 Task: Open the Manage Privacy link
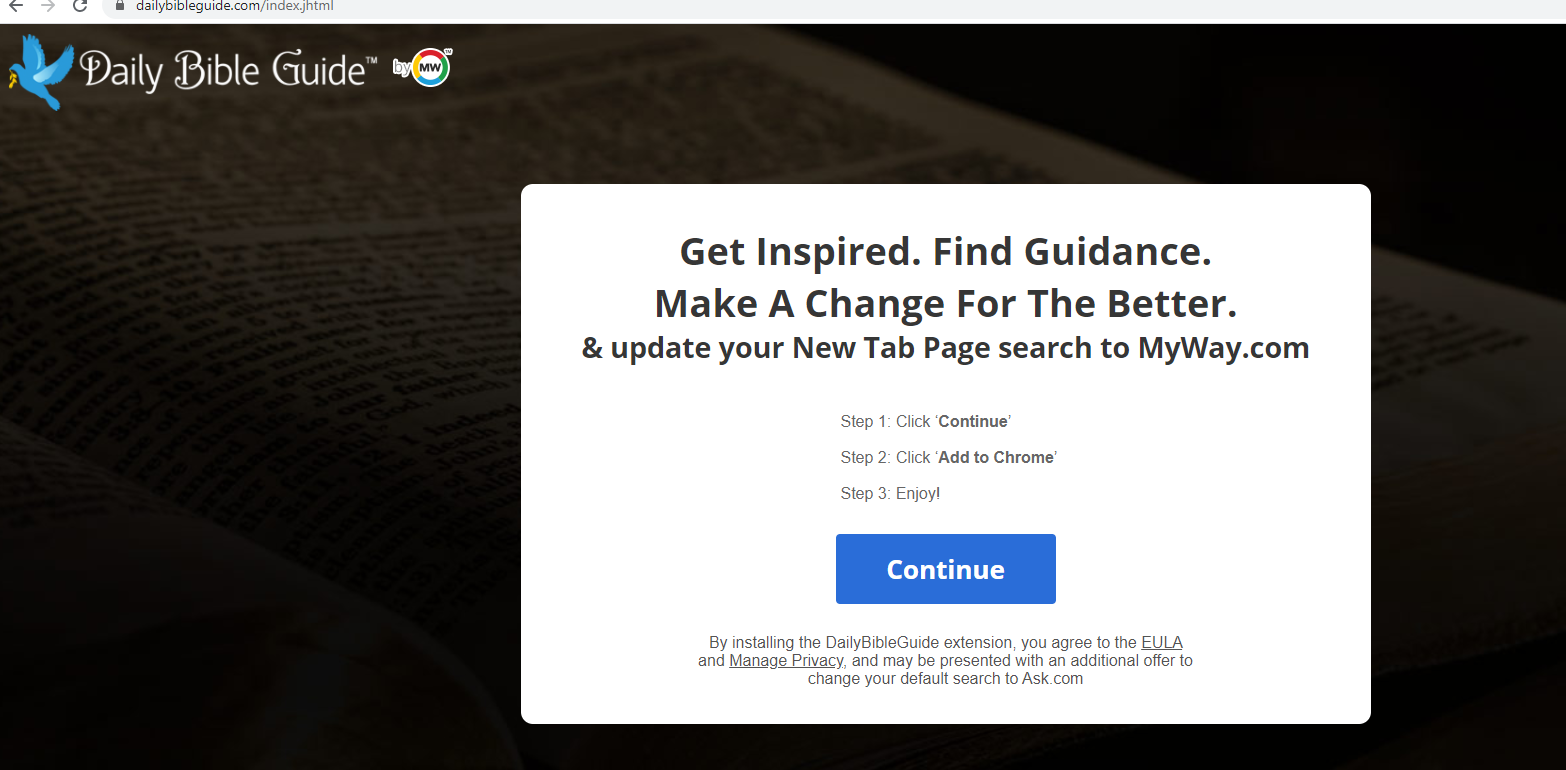786,661
